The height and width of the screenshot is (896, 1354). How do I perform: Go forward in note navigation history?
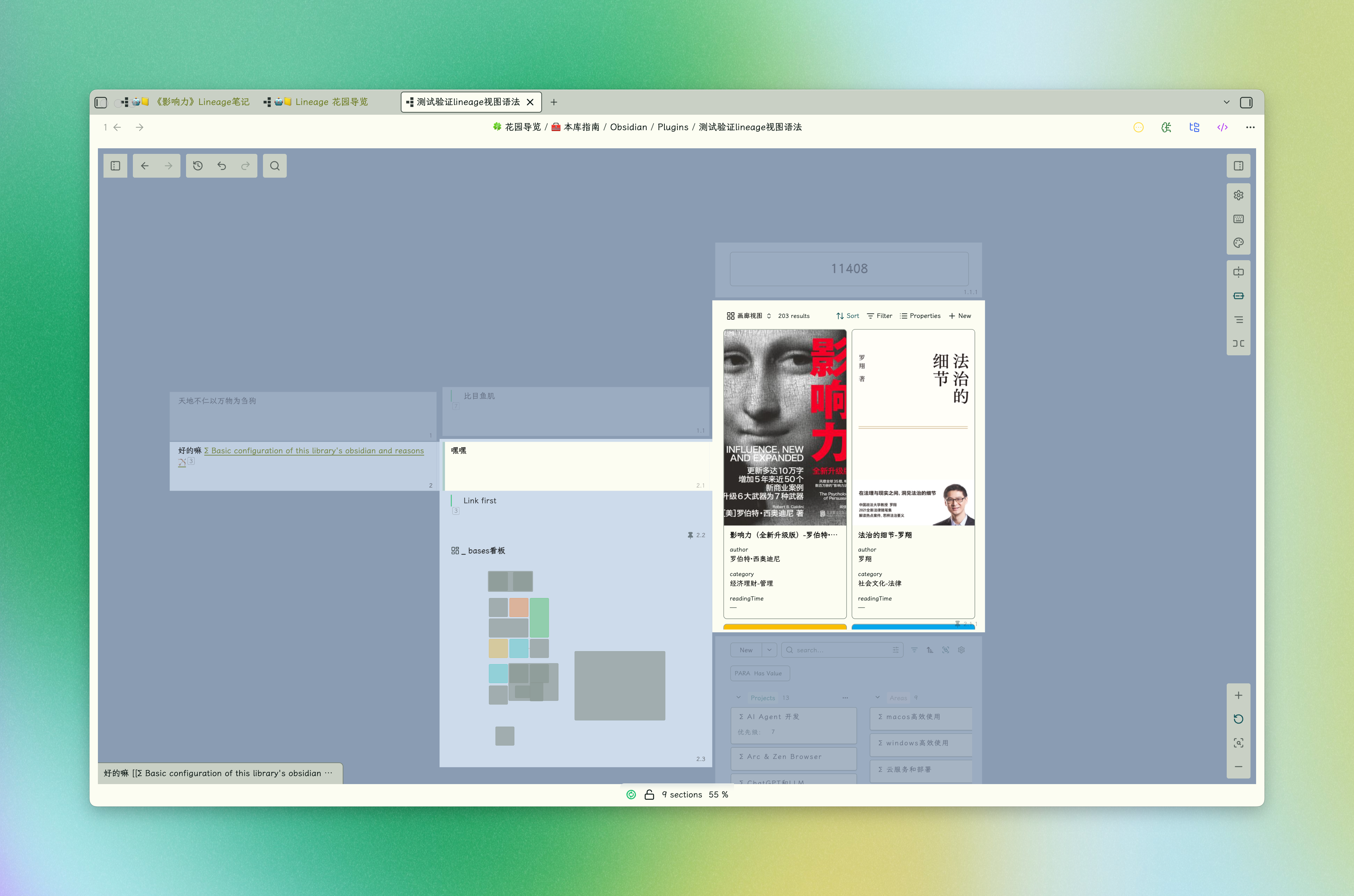pos(140,127)
